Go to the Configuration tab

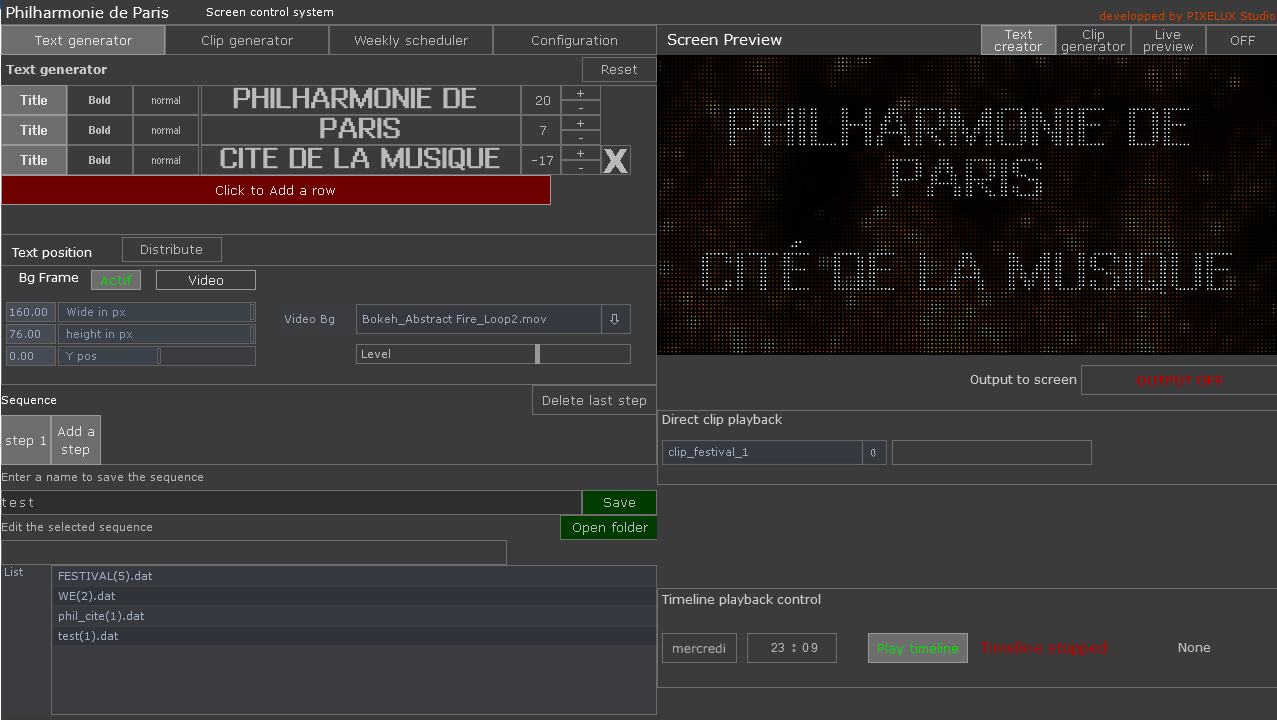click(574, 40)
